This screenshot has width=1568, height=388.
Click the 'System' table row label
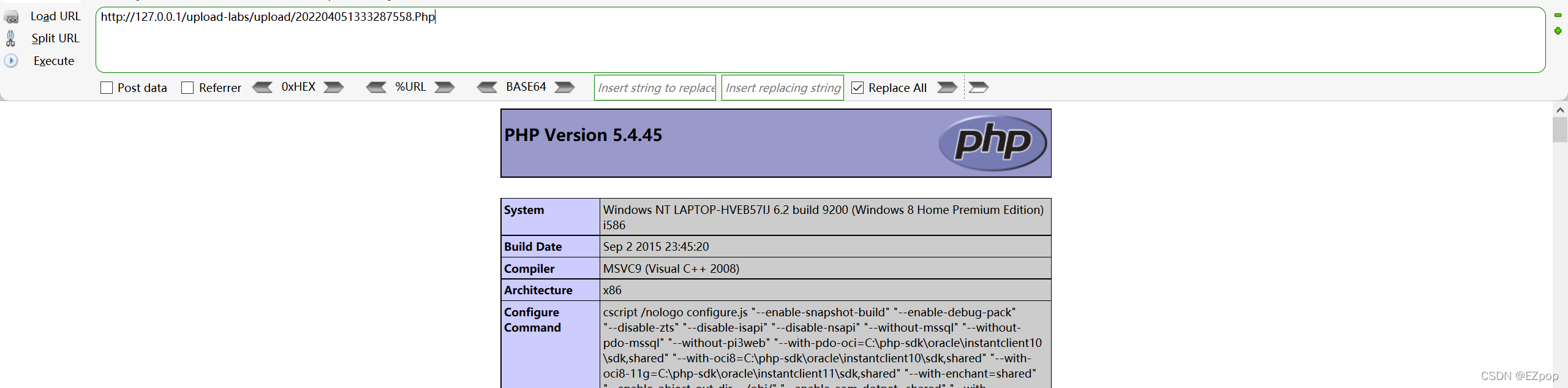(524, 210)
